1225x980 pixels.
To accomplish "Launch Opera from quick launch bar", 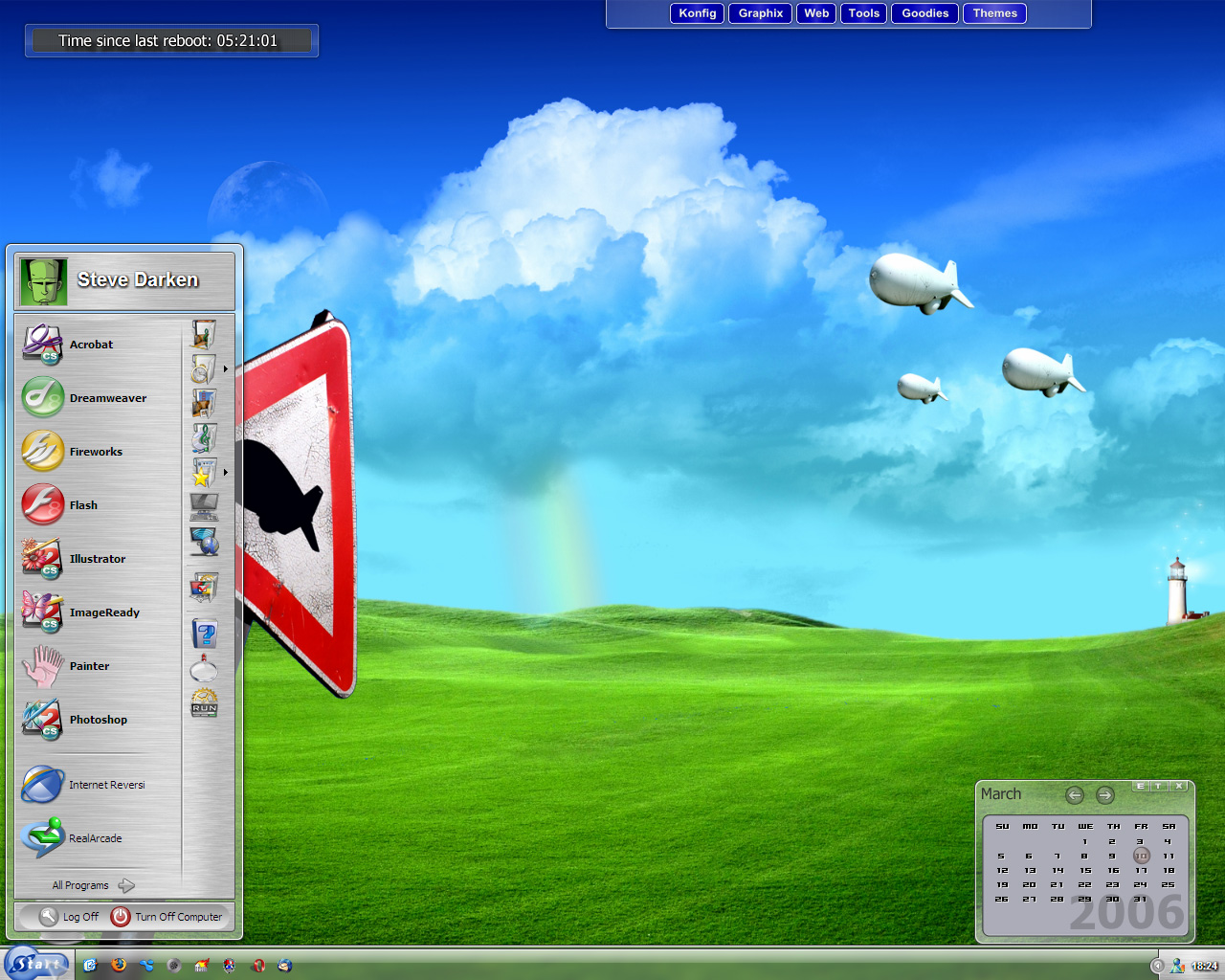I will (257, 965).
